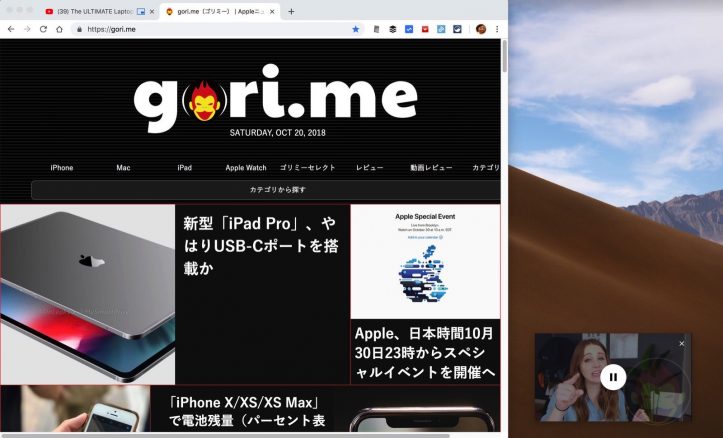The width and height of the screenshot is (723, 438).
Task: Open the Chrome profile avatar
Action: [481, 29]
